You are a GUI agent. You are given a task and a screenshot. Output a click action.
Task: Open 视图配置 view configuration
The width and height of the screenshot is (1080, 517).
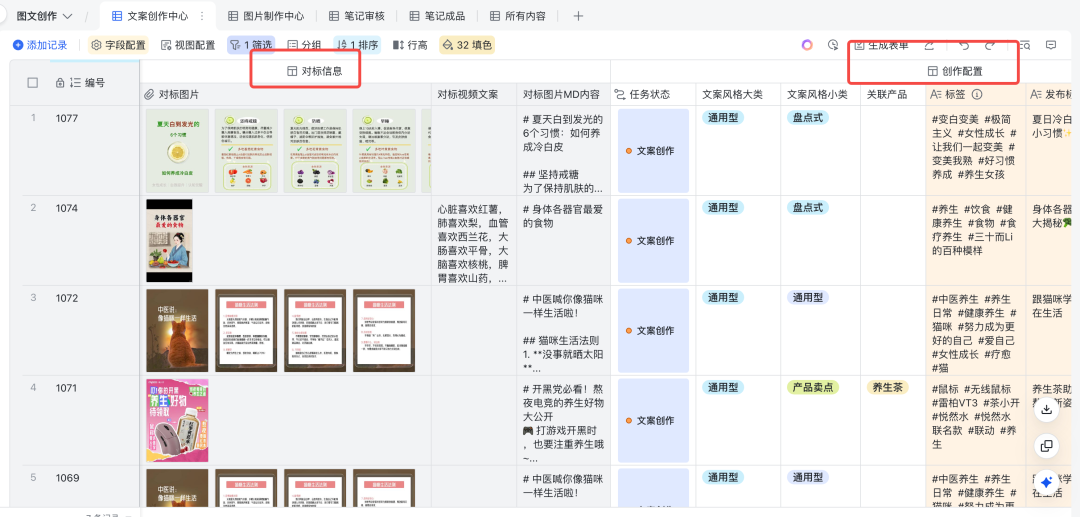coord(188,45)
